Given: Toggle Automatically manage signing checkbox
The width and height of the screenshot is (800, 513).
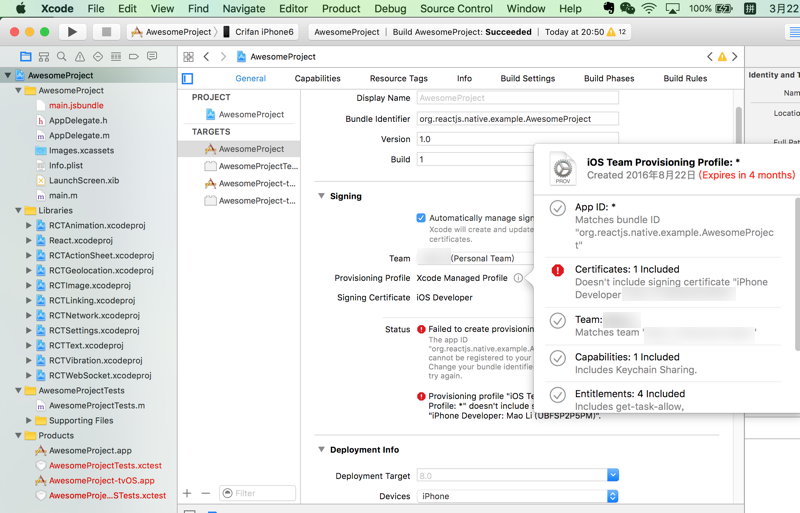Looking at the screenshot, I should pyautogui.click(x=421, y=218).
